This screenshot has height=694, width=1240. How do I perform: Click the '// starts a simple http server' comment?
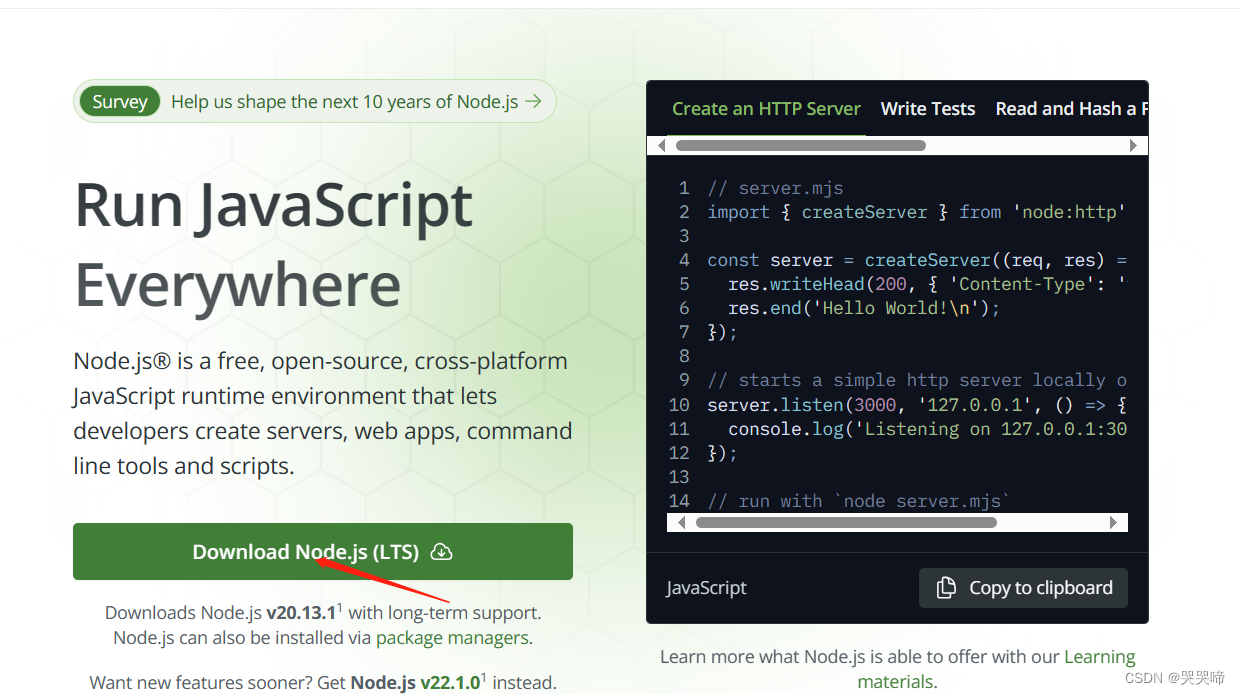click(917, 380)
